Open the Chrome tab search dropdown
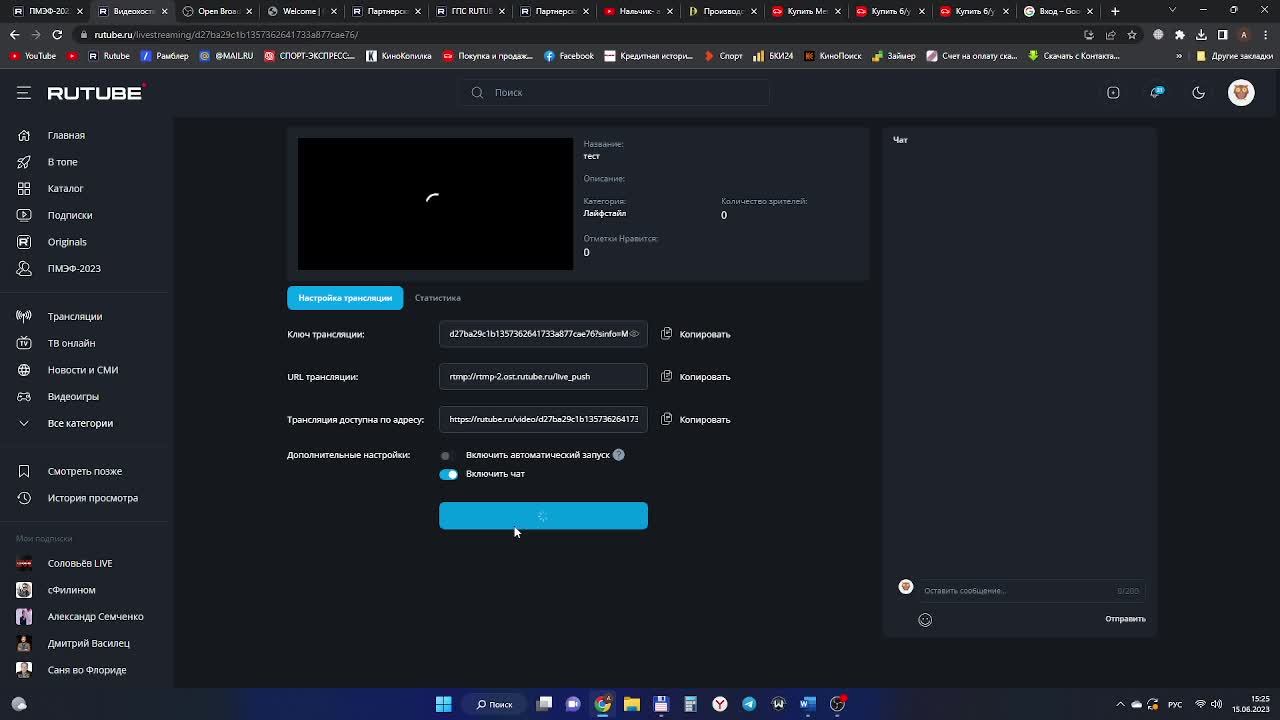The width and height of the screenshot is (1280, 720). point(1173,11)
